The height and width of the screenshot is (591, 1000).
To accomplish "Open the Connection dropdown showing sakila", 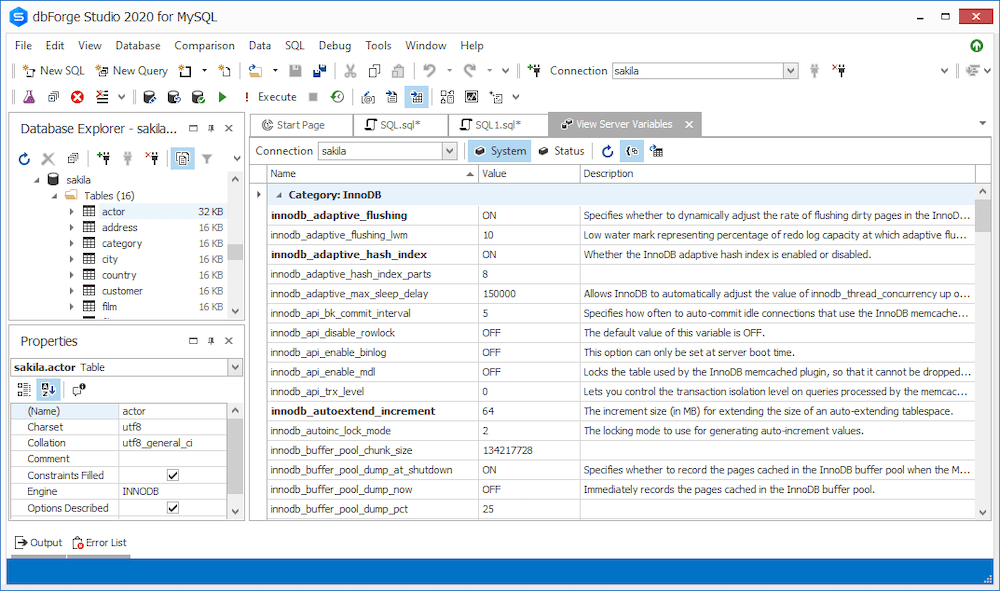I will pos(790,70).
